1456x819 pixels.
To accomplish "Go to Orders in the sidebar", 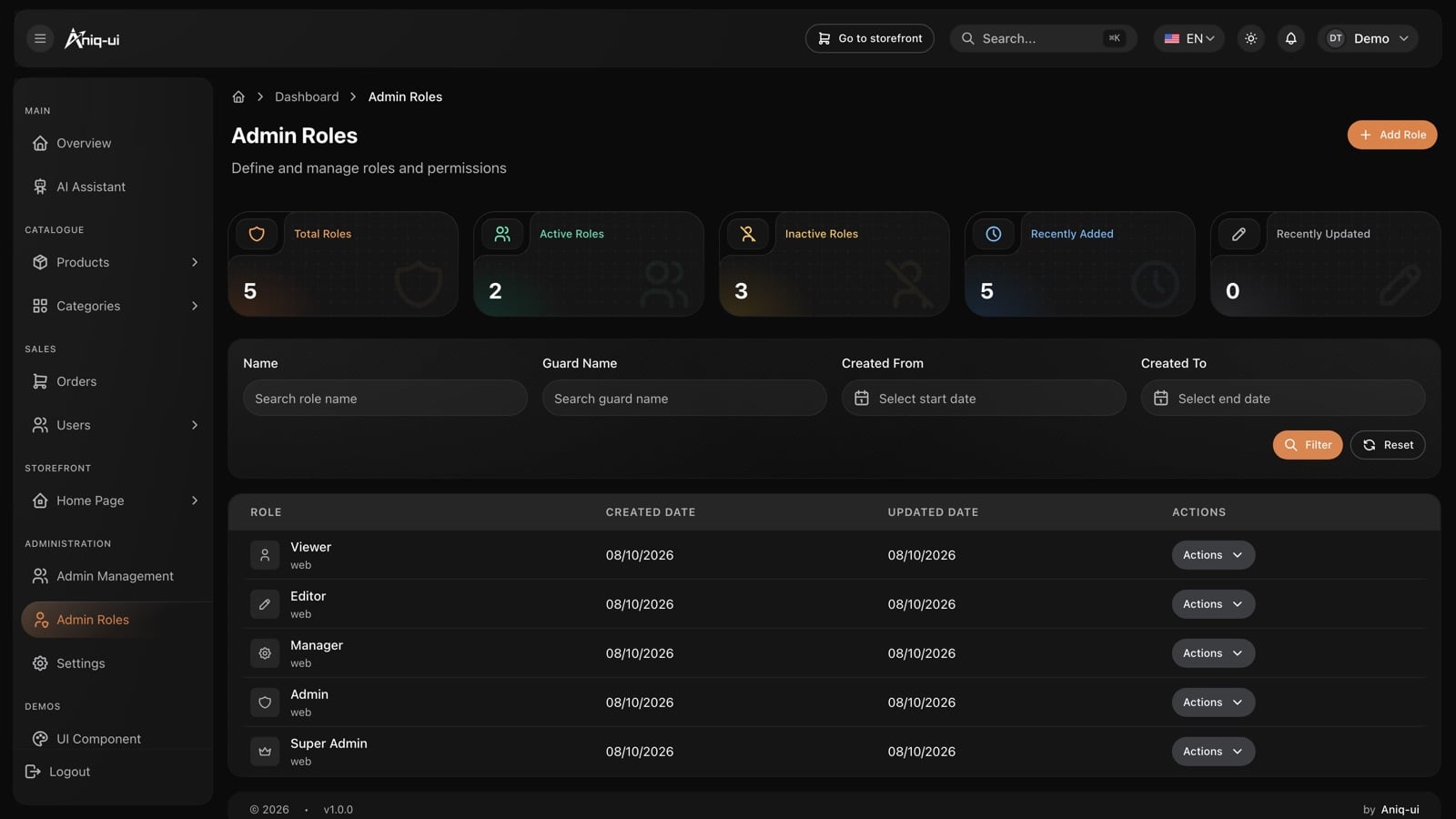I will point(116,381).
